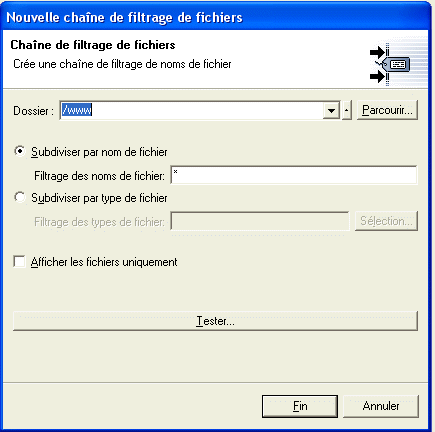The height and width of the screenshot is (432, 435).
Task: Click the "Afficher les fichiers uniquement" label text
Action: coord(104,262)
